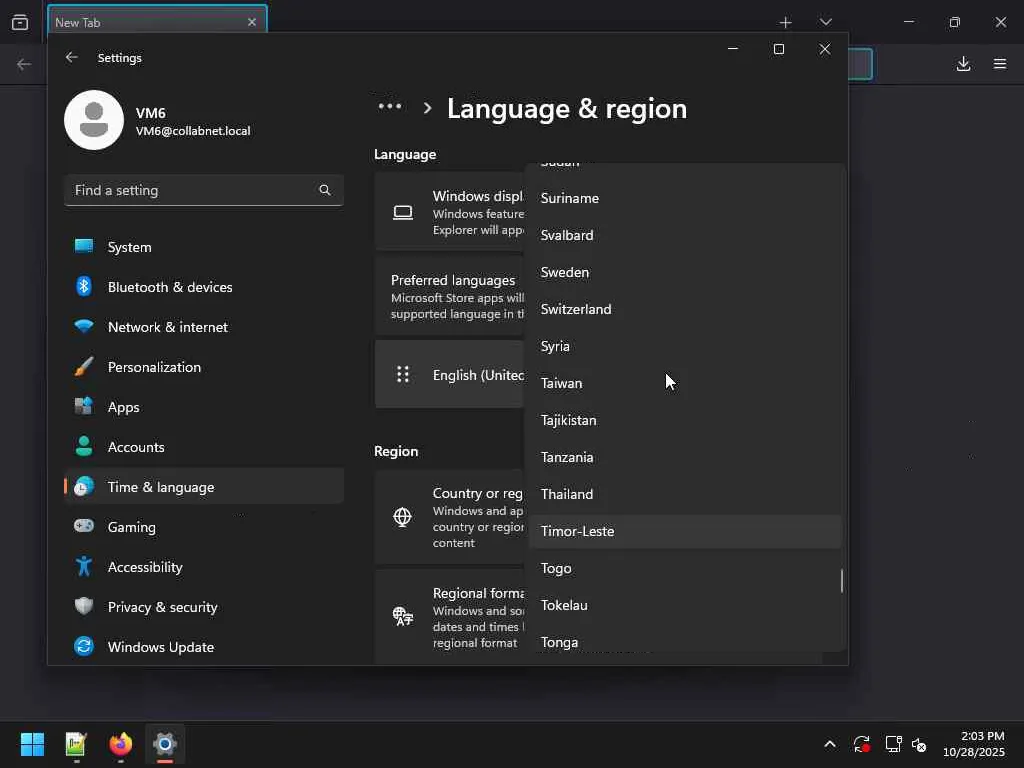Click the browser back arrow

[24, 64]
